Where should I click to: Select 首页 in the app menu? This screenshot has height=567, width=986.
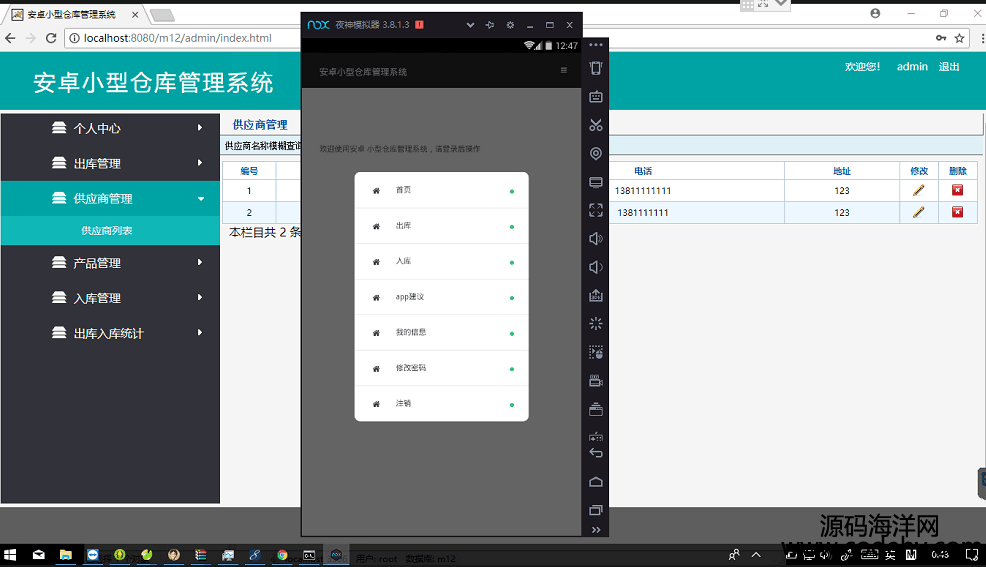click(x=441, y=190)
